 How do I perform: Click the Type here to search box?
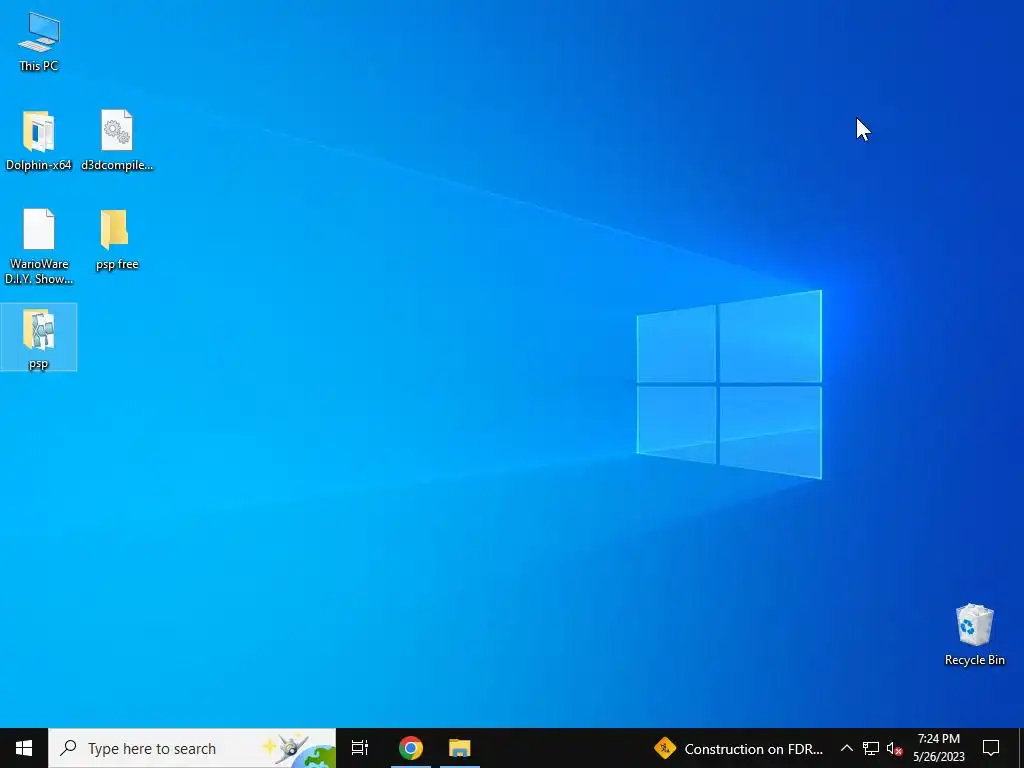tap(192, 748)
